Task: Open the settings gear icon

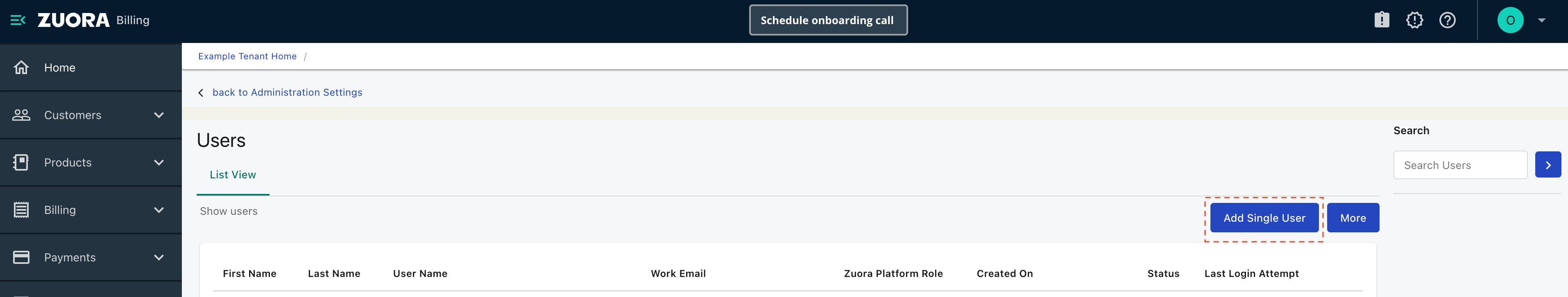Action: tap(1415, 20)
